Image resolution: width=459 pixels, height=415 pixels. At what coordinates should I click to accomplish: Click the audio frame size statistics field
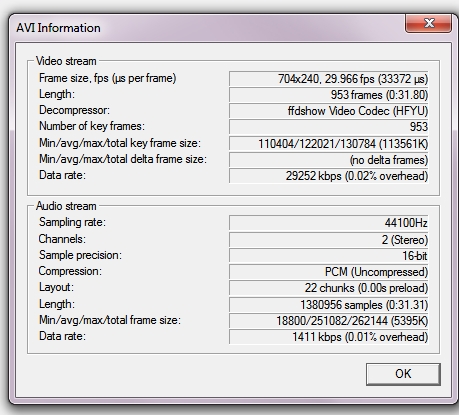point(329,321)
